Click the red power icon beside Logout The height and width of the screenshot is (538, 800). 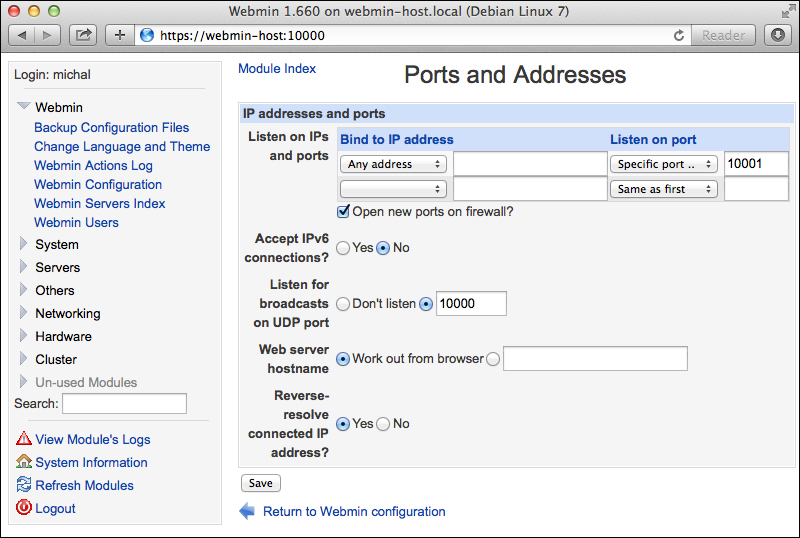pos(23,507)
